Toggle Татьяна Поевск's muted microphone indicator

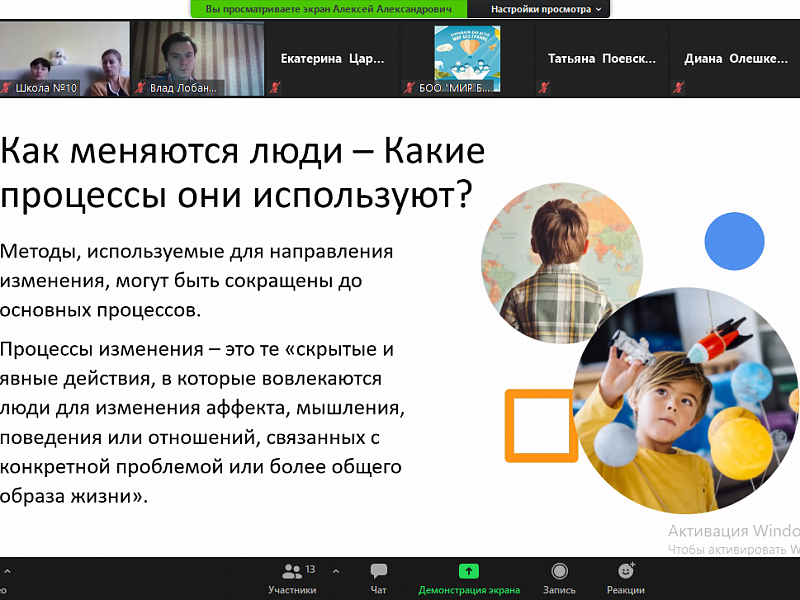pyautogui.click(x=543, y=88)
